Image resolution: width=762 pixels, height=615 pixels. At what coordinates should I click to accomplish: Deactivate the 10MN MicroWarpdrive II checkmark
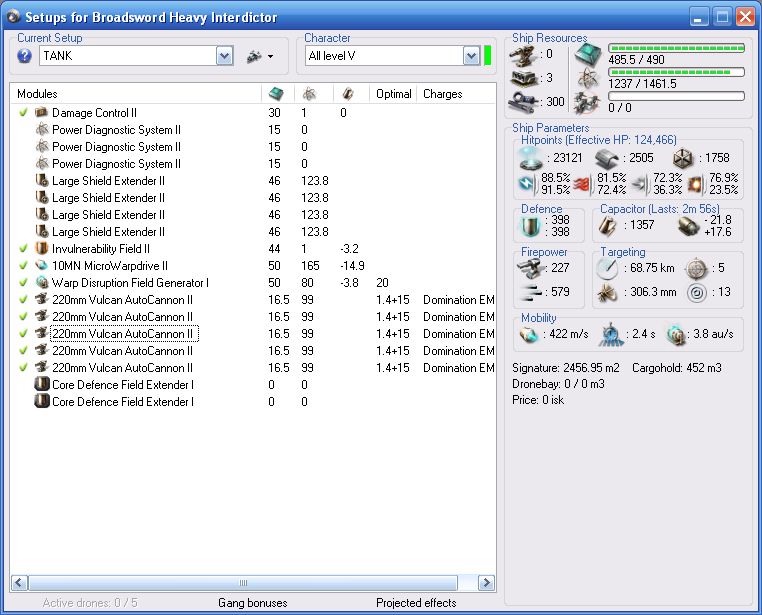click(23, 266)
